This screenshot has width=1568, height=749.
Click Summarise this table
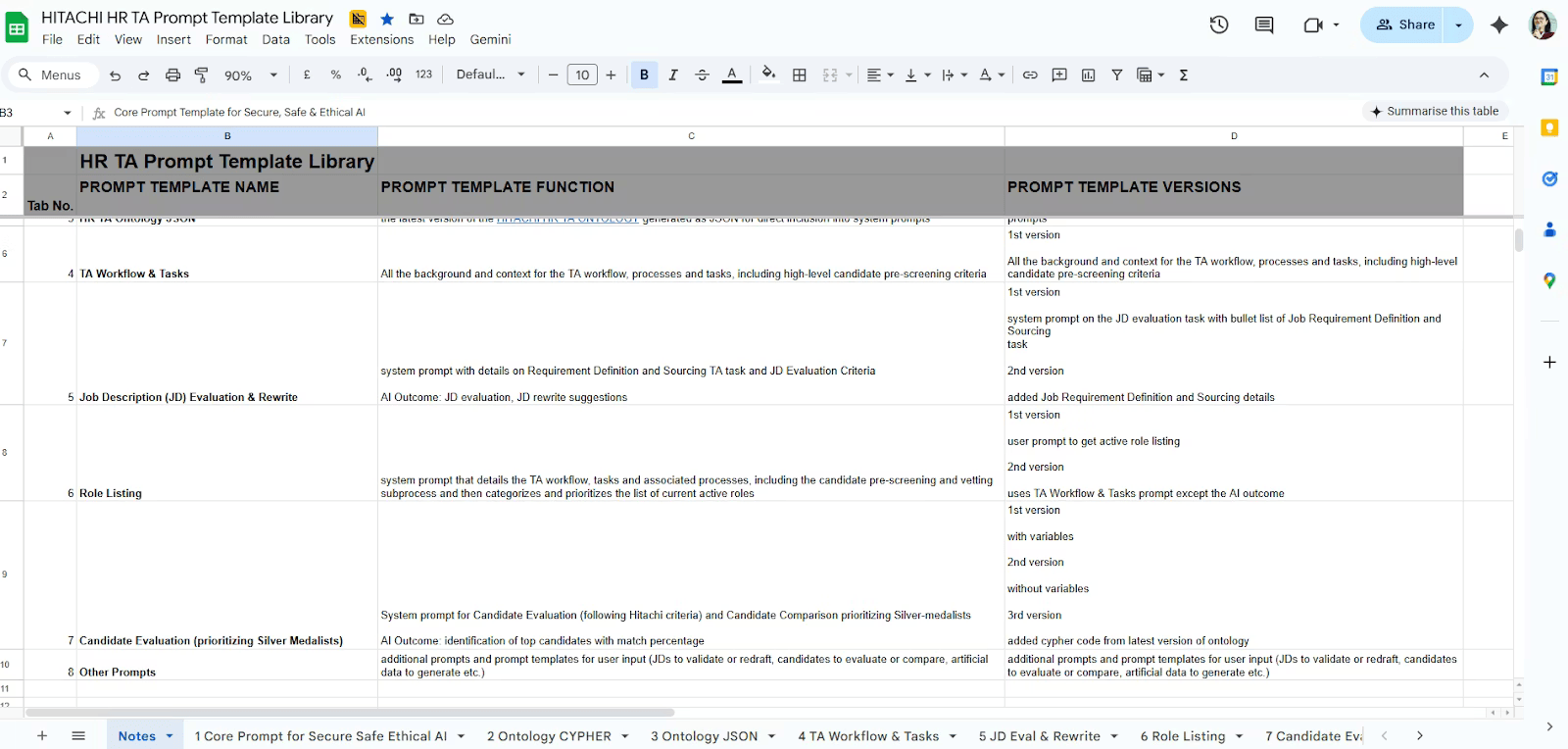pos(1435,111)
